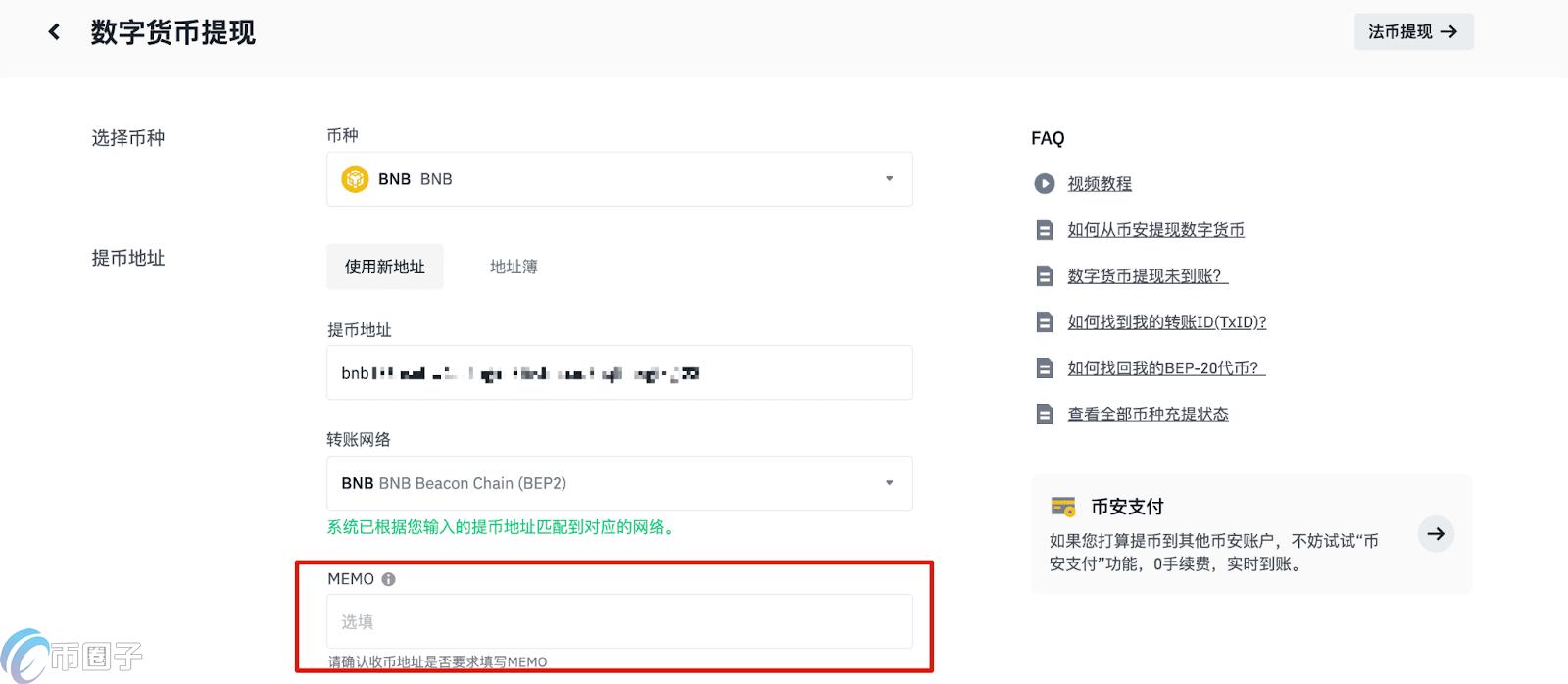Open the 视频教程 link
This screenshot has height=684, width=1568.
[x=1100, y=184]
